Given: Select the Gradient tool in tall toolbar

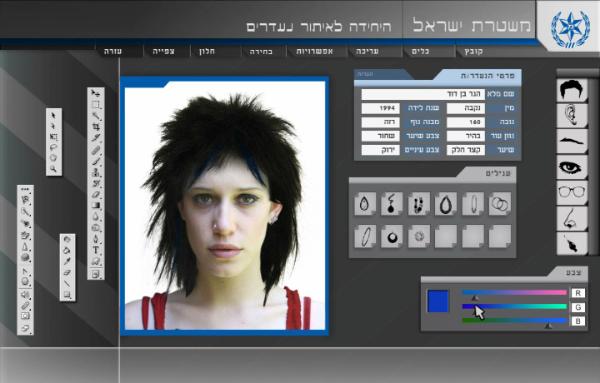Looking at the screenshot, I should point(96,206).
